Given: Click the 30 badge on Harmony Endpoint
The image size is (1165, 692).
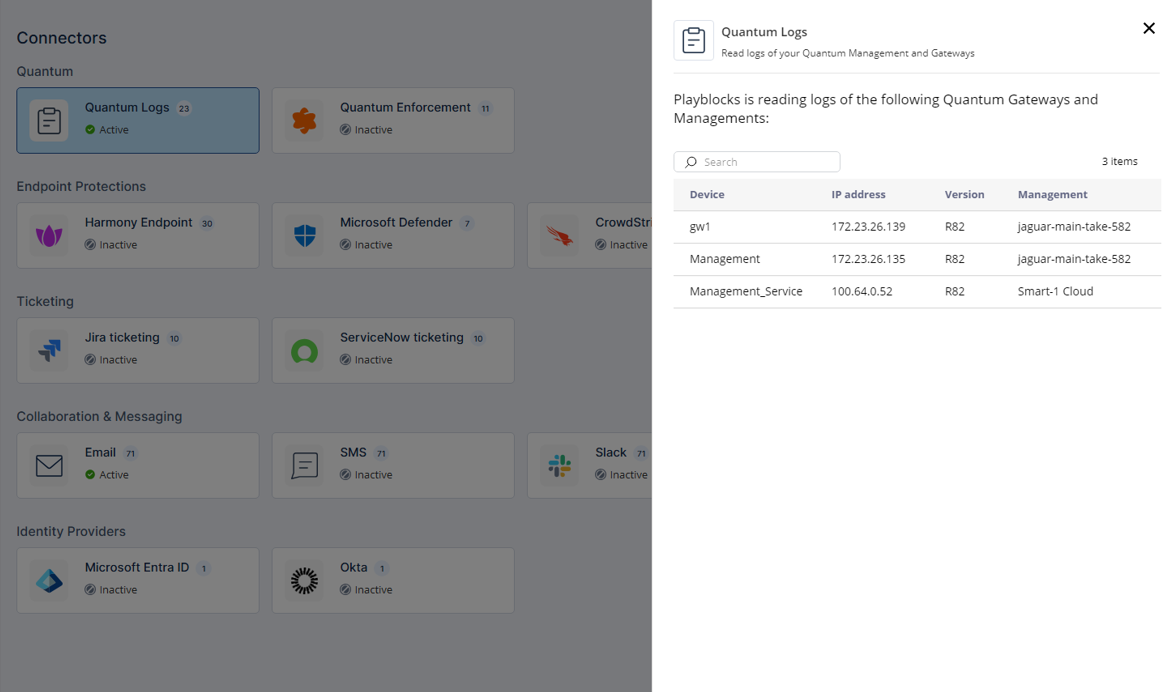Looking at the screenshot, I should pyautogui.click(x=207, y=224).
